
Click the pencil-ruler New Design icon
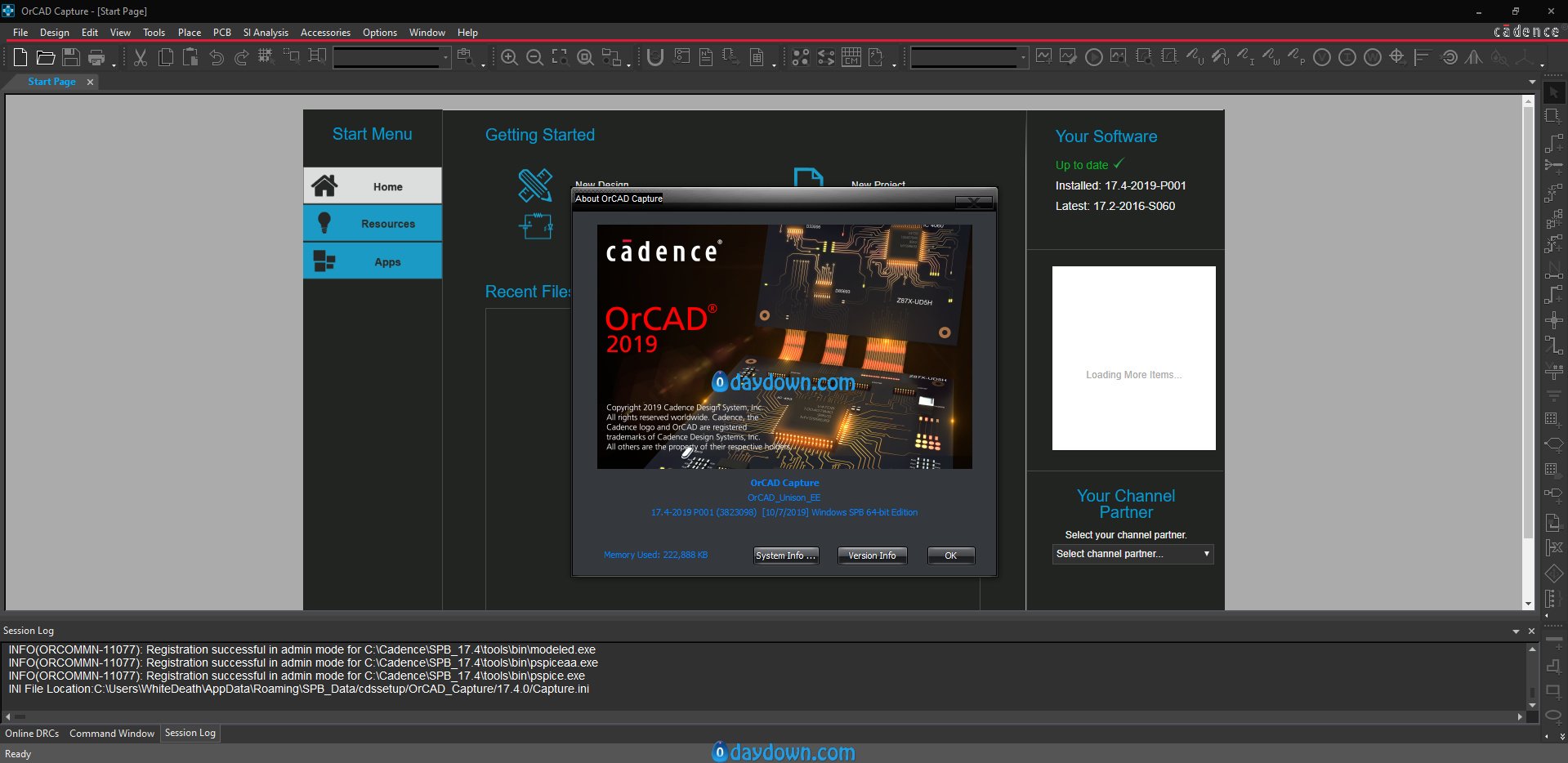pos(535,185)
